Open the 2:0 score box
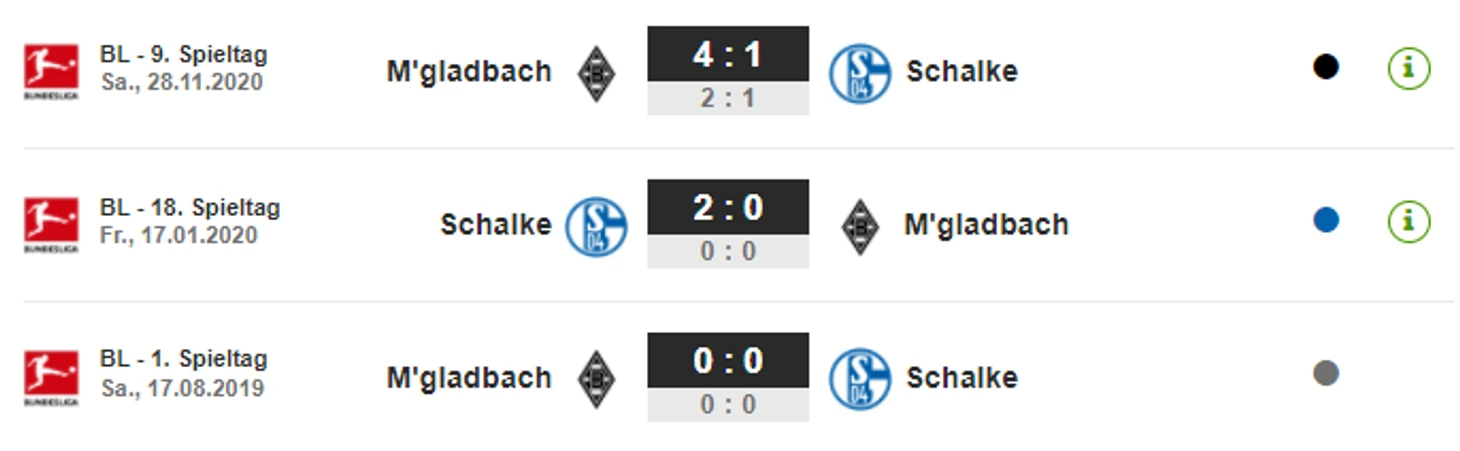The image size is (1460, 451). tap(728, 208)
